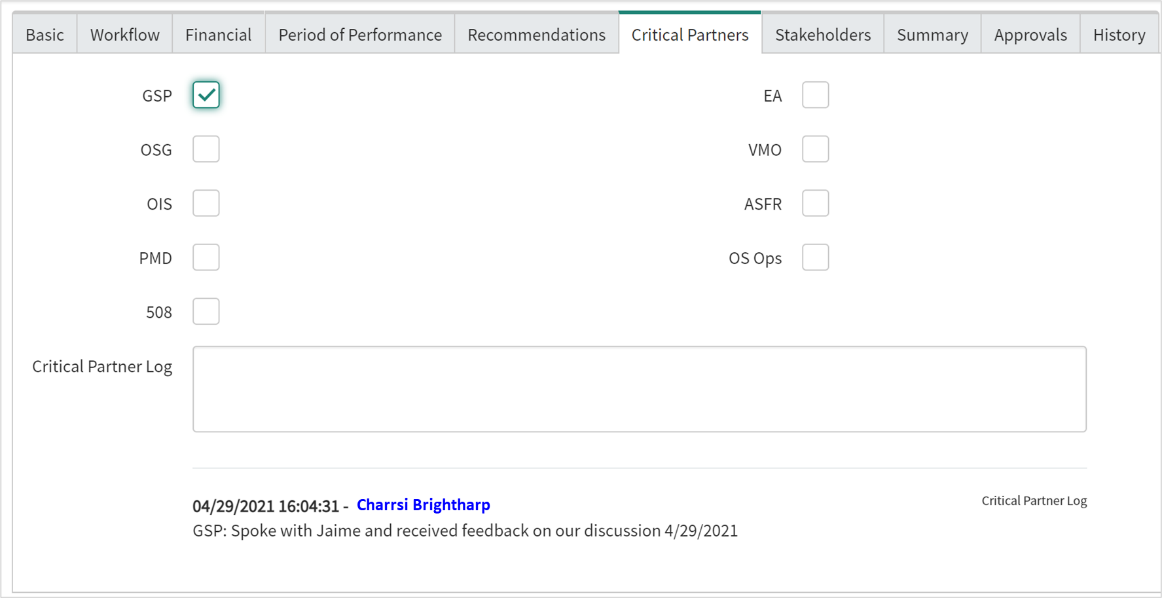The width and height of the screenshot is (1162, 598).
Task: View the Recommendations tab
Action: [x=536, y=34]
